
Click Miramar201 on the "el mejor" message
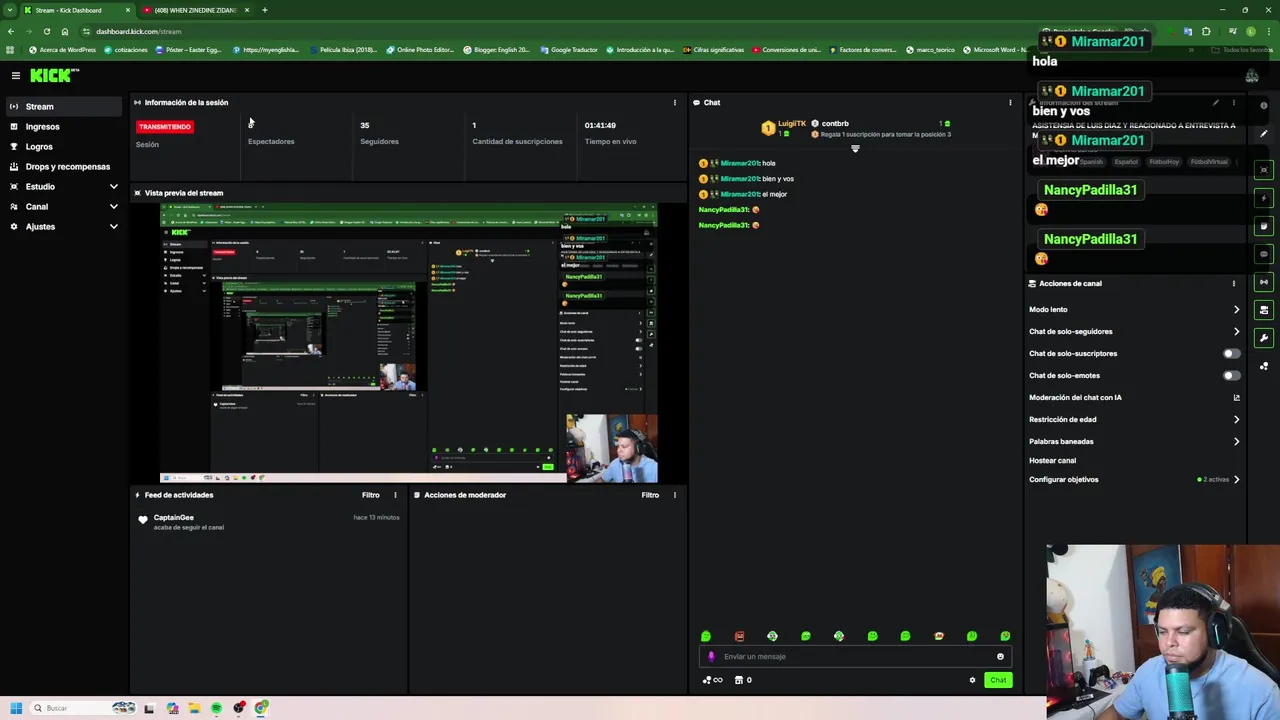740,194
